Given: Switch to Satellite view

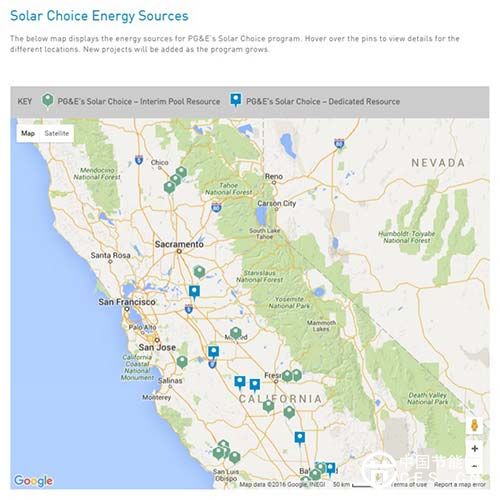Looking at the screenshot, I should [x=57, y=133].
